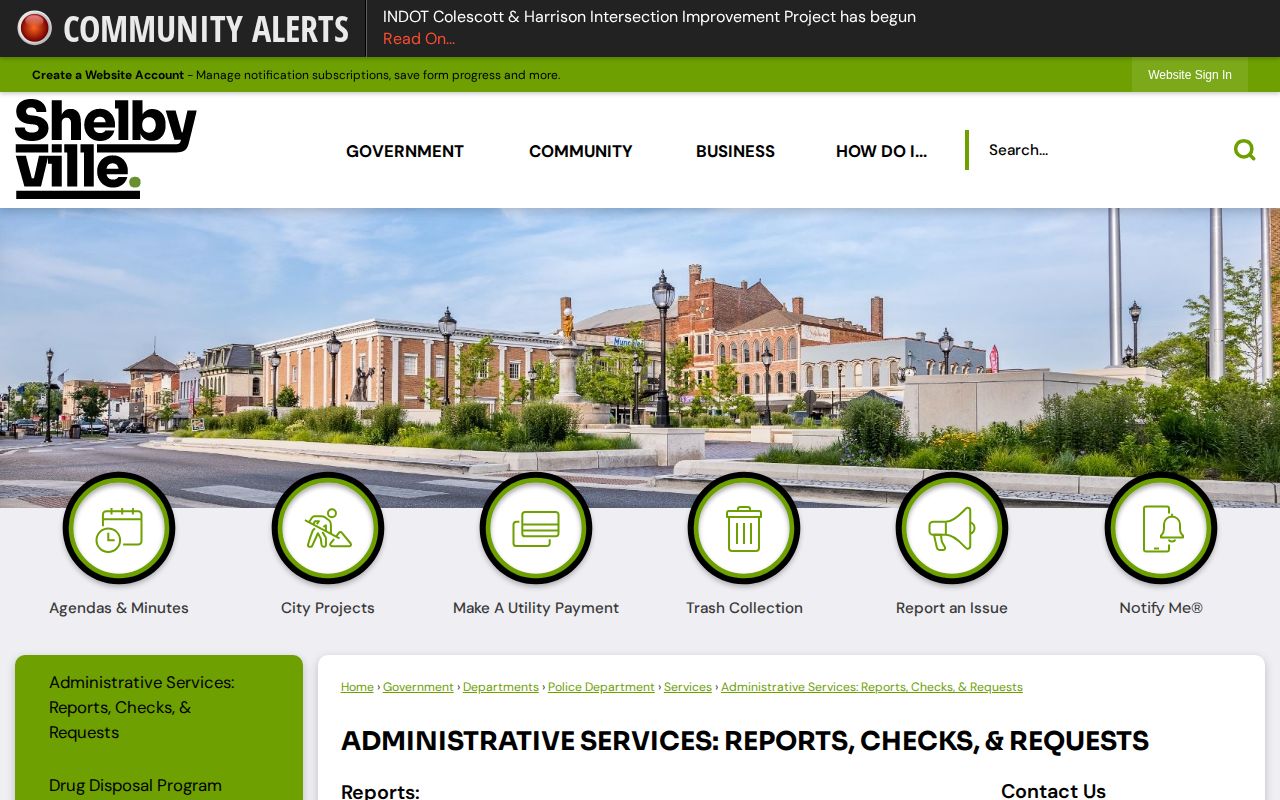This screenshot has height=800, width=1280.
Task: Open the City Projects worker icon
Action: coord(328,528)
